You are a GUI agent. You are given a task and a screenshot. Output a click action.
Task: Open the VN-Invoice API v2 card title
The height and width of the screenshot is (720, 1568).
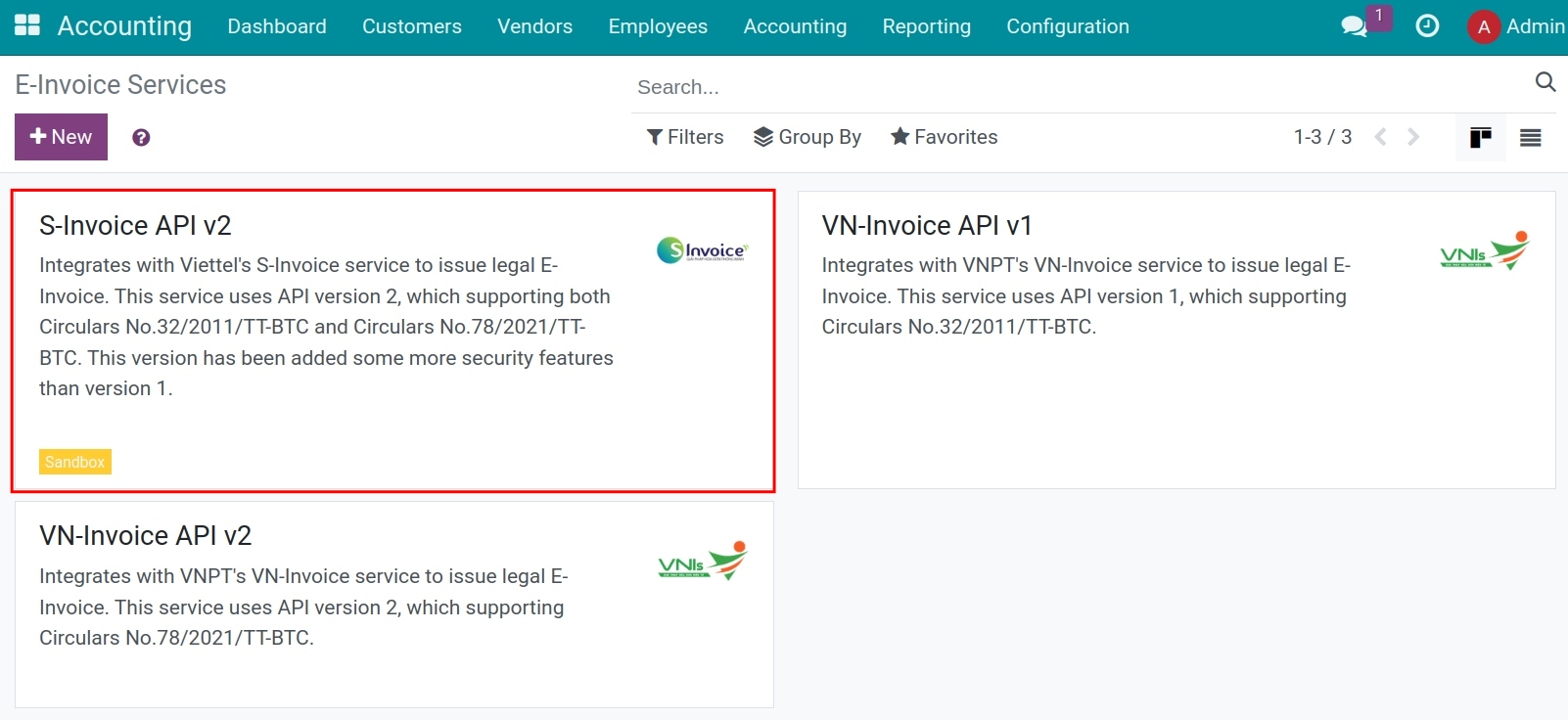tap(146, 536)
